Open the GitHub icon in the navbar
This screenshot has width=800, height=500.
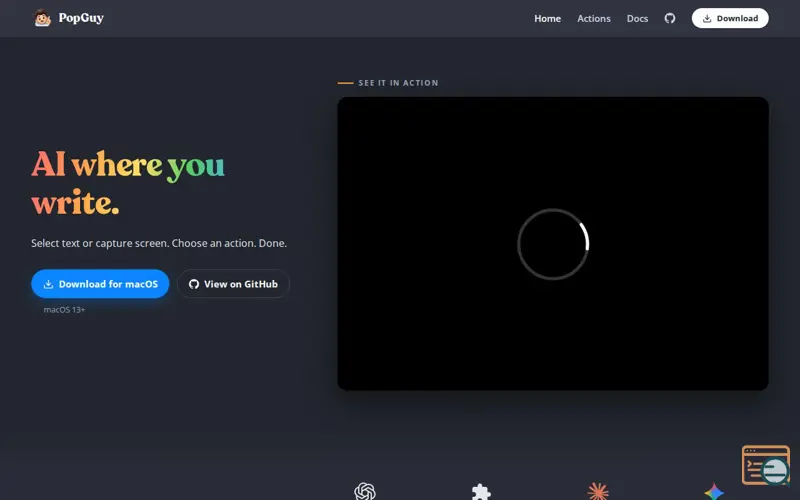[670, 18]
